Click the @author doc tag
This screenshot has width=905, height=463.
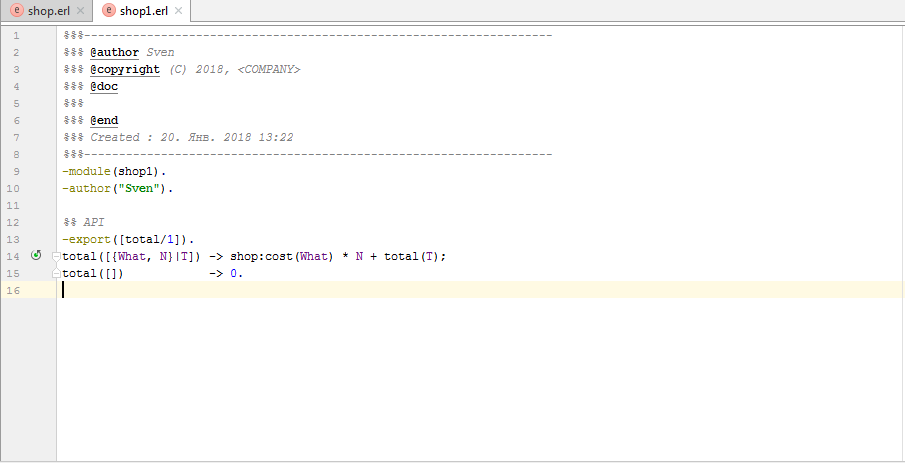coord(114,53)
